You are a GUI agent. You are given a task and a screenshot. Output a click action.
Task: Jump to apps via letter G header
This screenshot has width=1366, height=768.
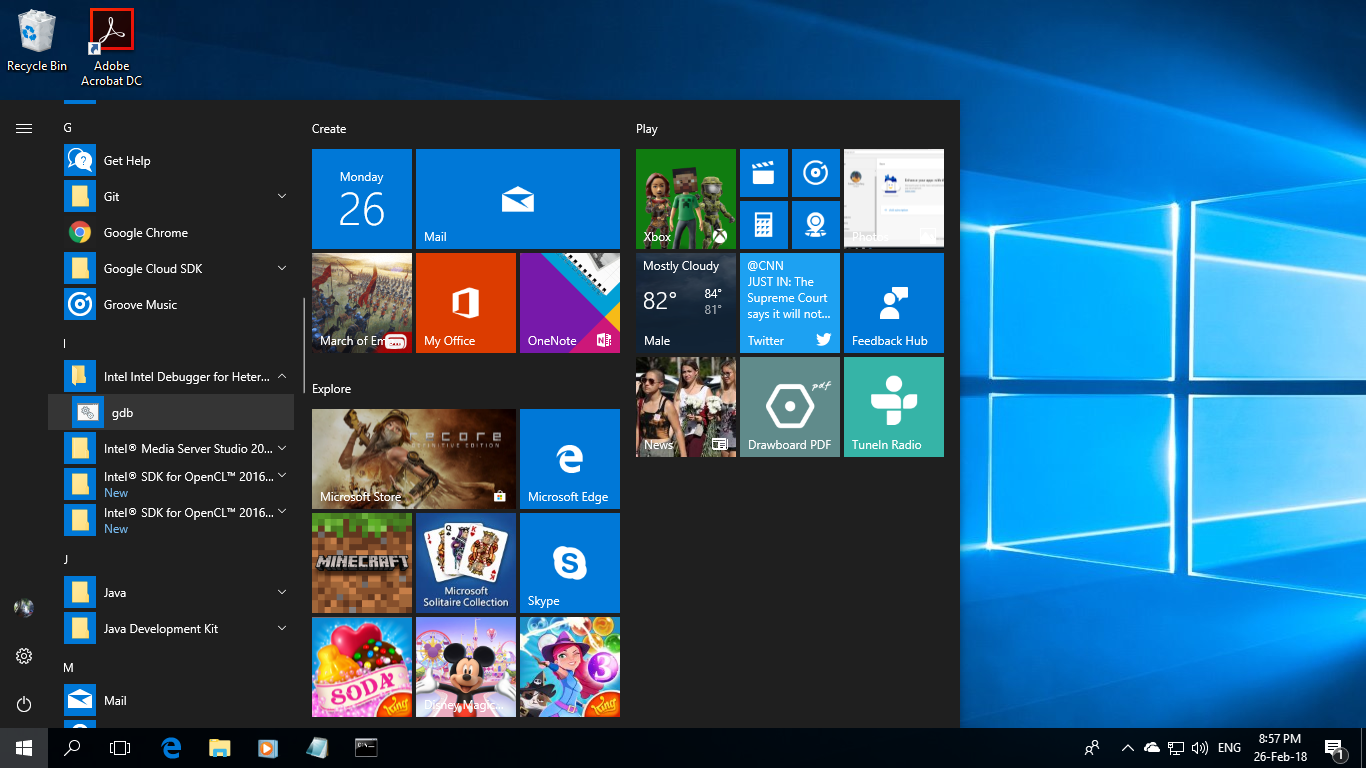click(x=68, y=128)
